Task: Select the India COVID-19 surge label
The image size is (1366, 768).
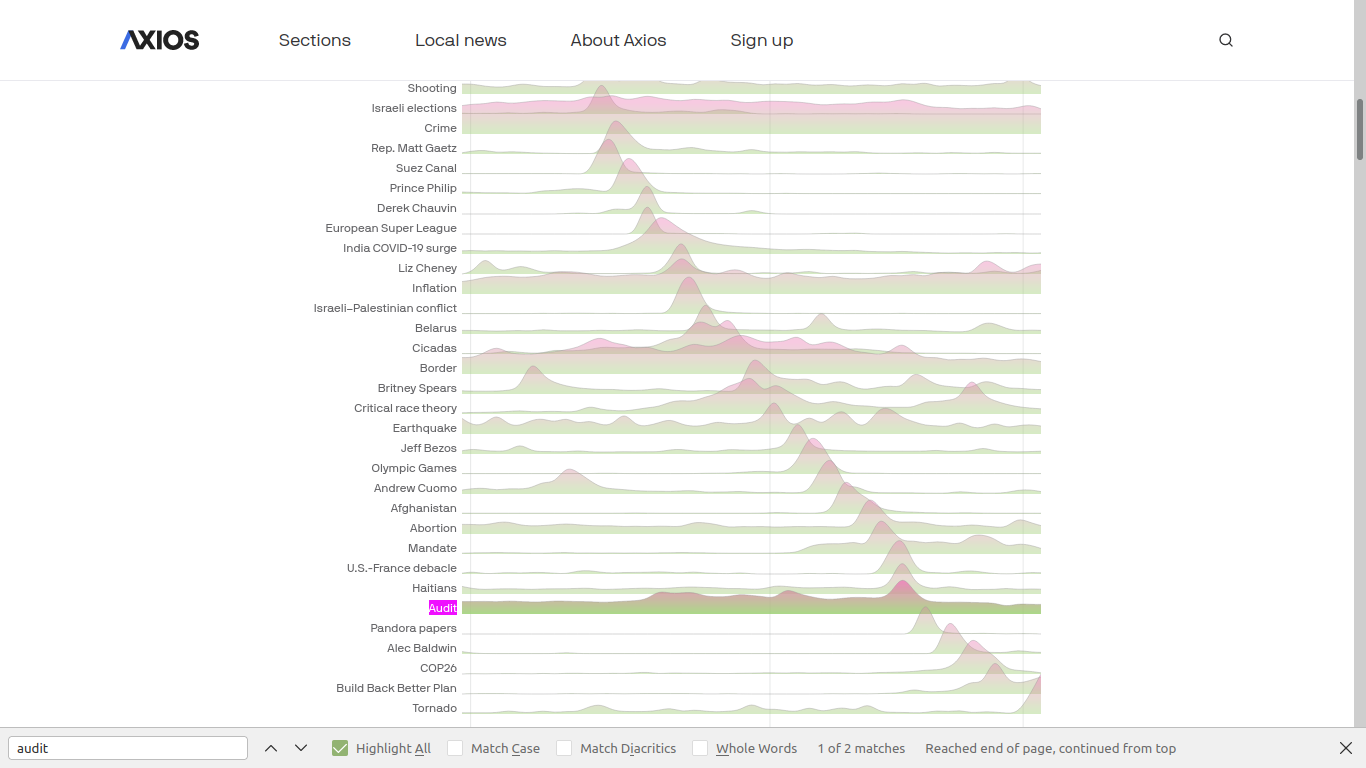Action: click(x=400, y=248)
